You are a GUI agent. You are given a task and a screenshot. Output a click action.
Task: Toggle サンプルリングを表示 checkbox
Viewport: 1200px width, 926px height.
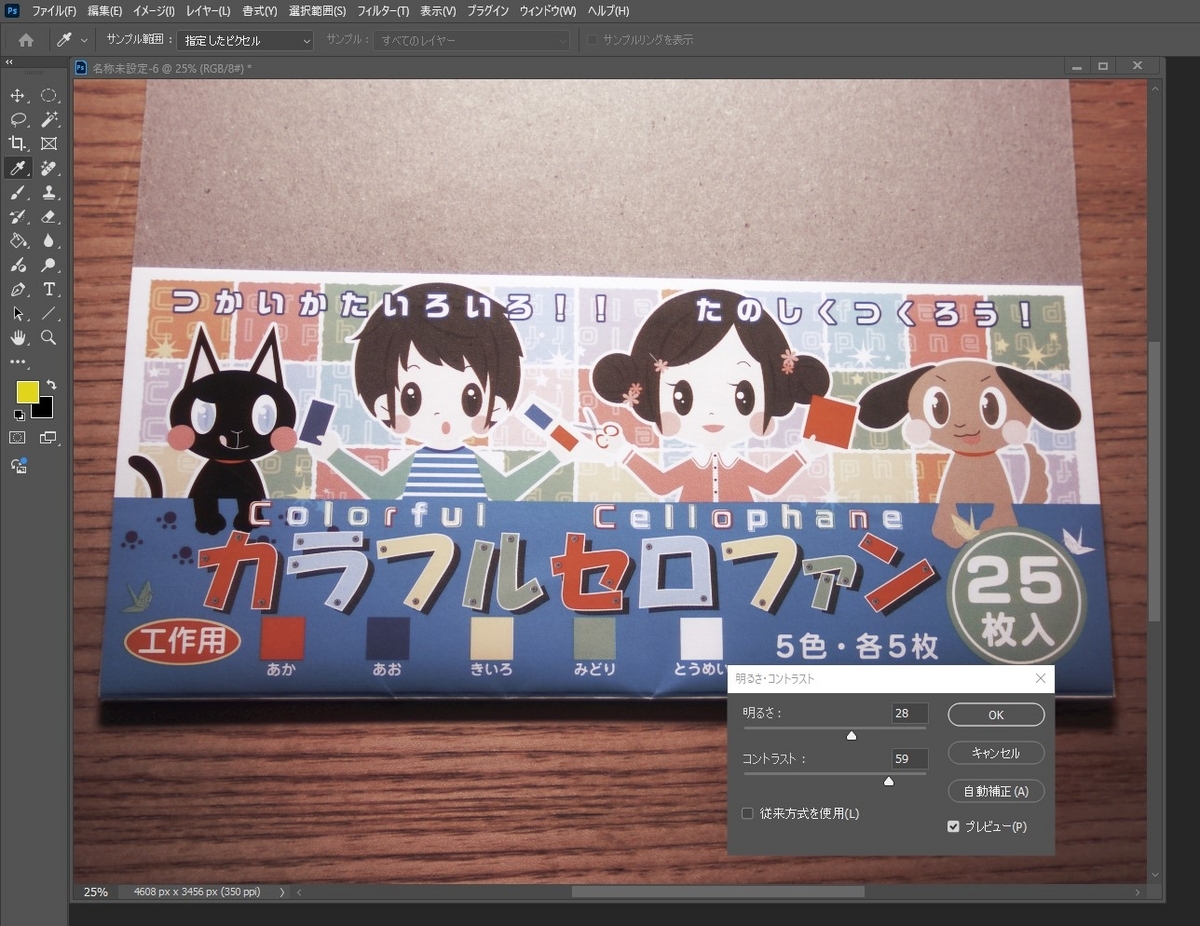pos(592,40)
